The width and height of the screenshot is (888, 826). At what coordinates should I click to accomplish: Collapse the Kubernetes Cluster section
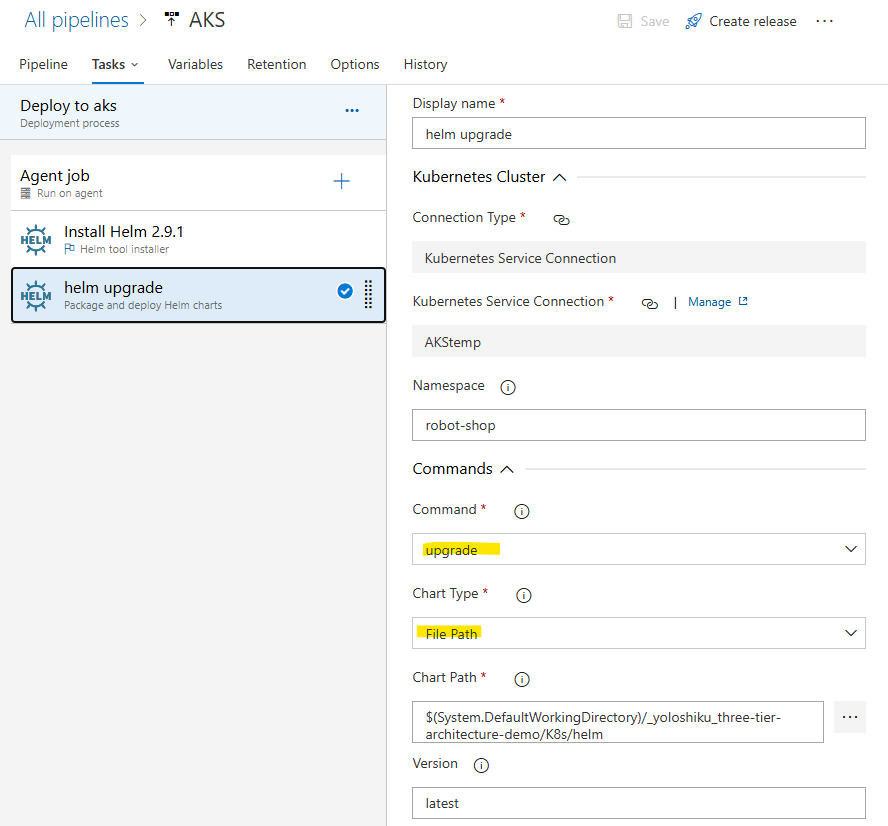pos(560,177)
